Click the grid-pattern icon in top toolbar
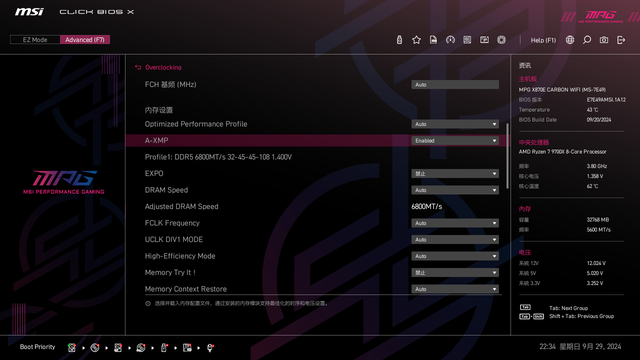Viewport: 640px width, 360px height. click(x=467, y=40)
